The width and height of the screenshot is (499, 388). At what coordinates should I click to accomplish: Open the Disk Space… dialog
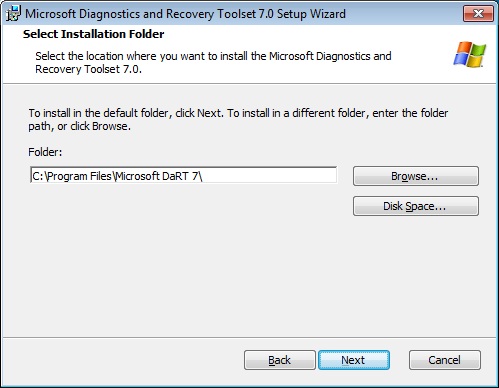416,206
